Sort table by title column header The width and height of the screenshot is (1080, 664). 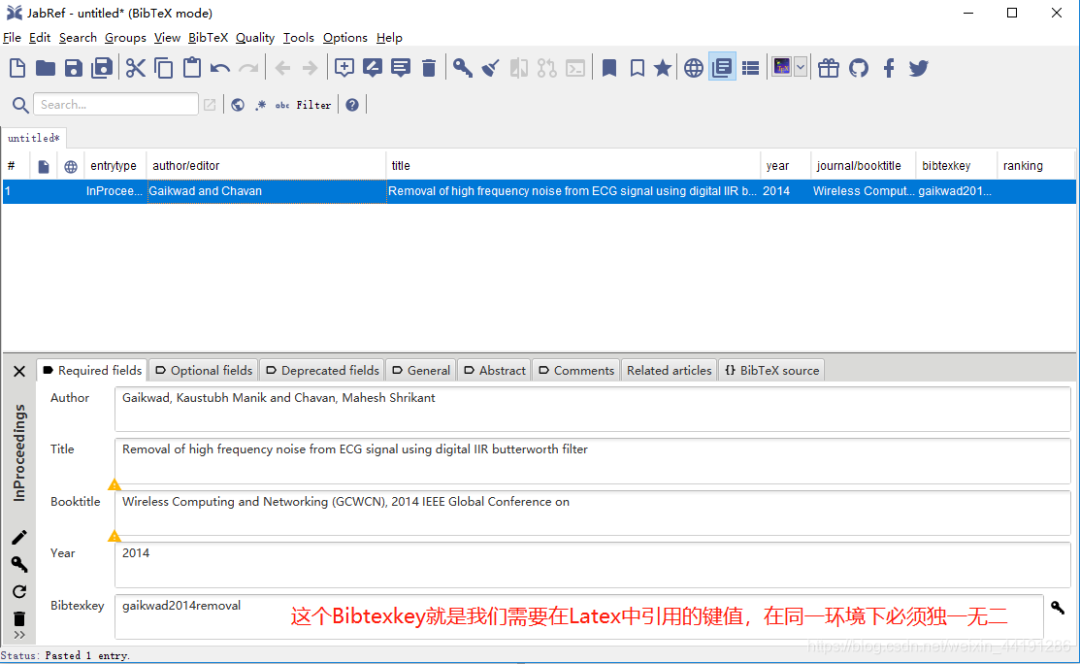coord(573,165)
